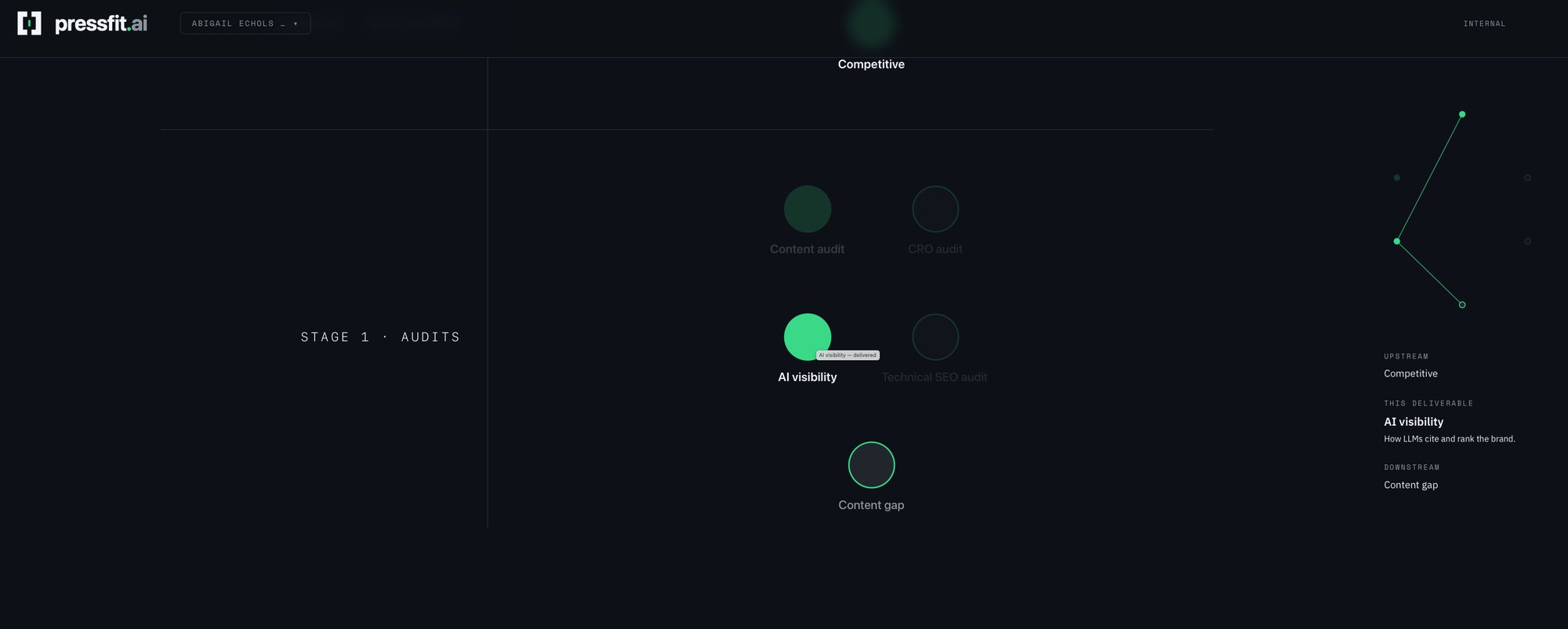Click the AI visibility deliverable heading
This screenshot has width=1568, height=629.
pos(1414,422)
